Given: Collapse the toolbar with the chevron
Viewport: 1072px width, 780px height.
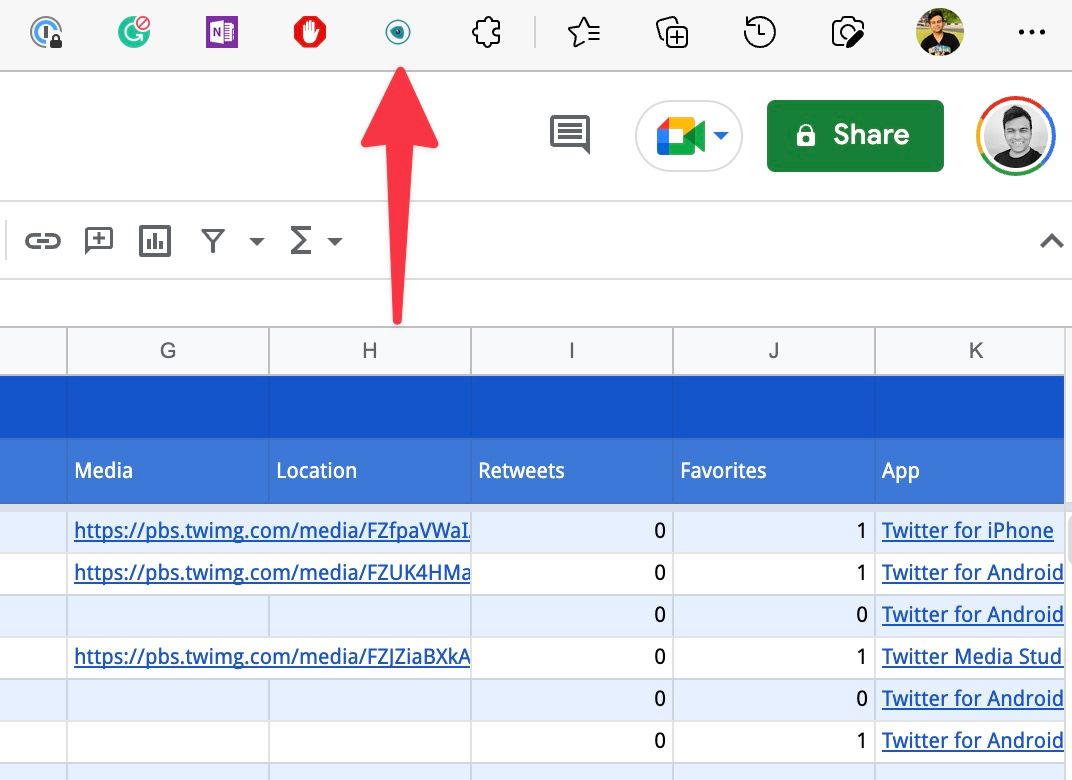Looking at the screenshot, I should [x=1051, y=240].
